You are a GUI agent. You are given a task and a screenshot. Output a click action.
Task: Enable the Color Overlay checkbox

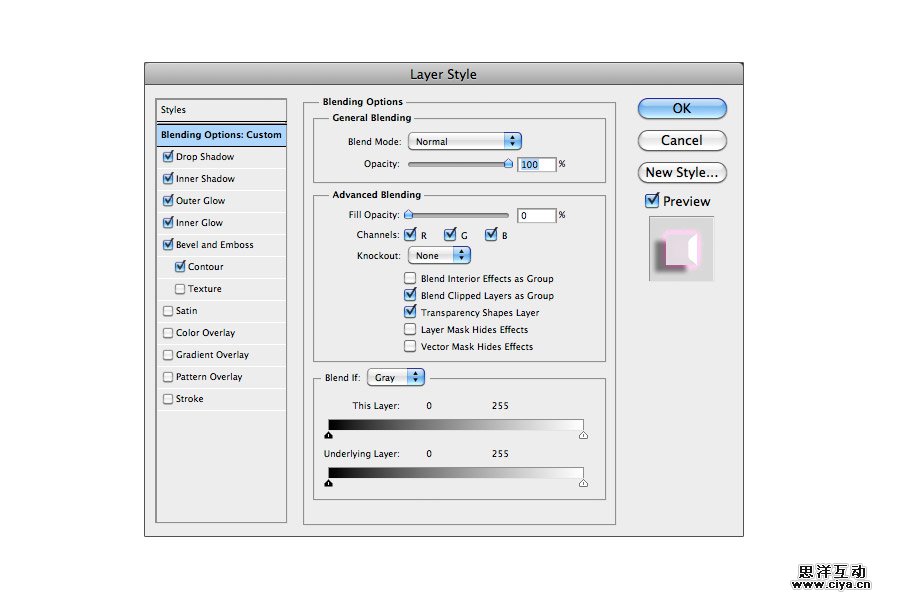pos(168,333)
